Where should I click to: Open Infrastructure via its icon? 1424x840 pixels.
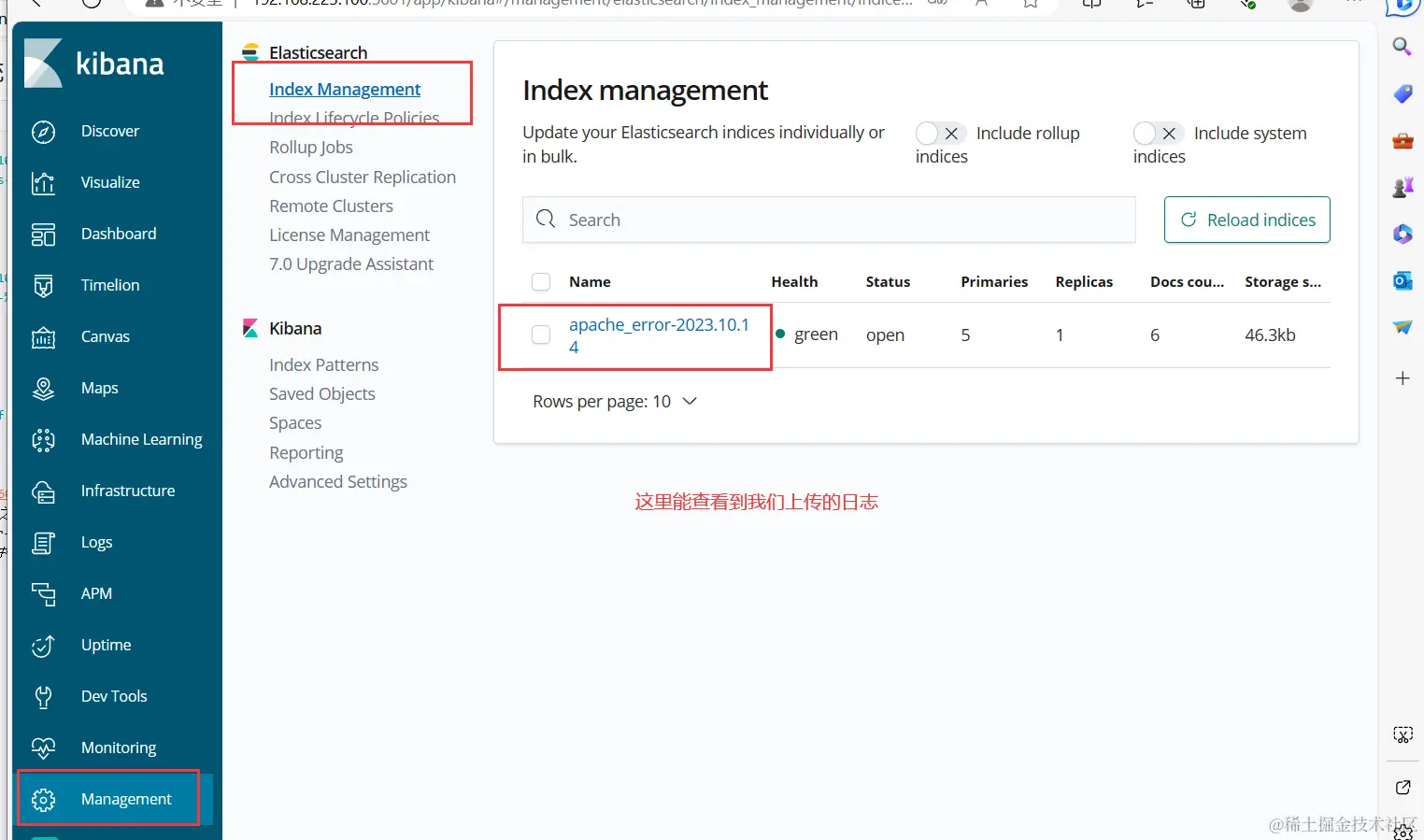point(44,491)
